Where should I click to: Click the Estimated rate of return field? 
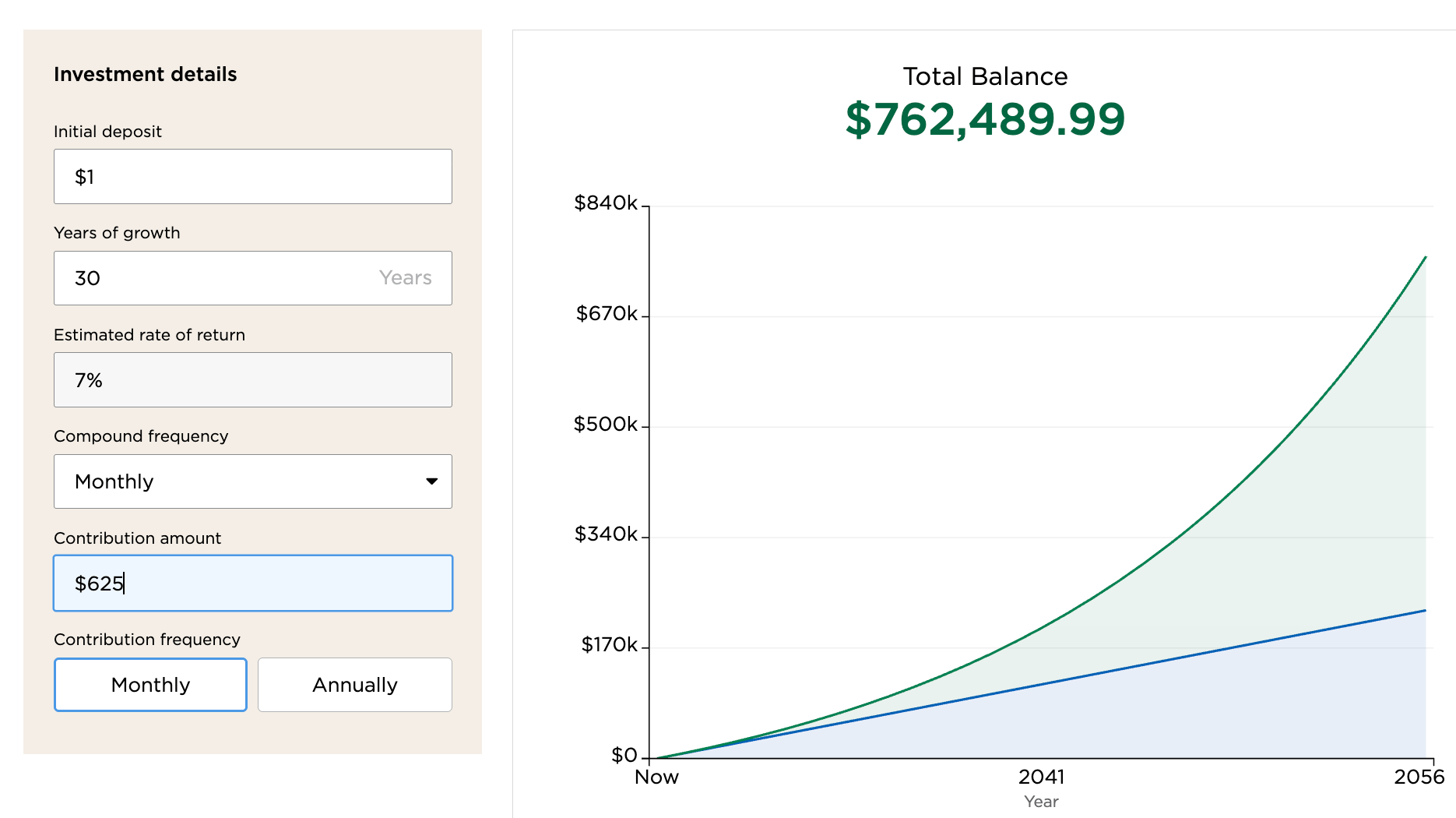click(x=252, y=380)
